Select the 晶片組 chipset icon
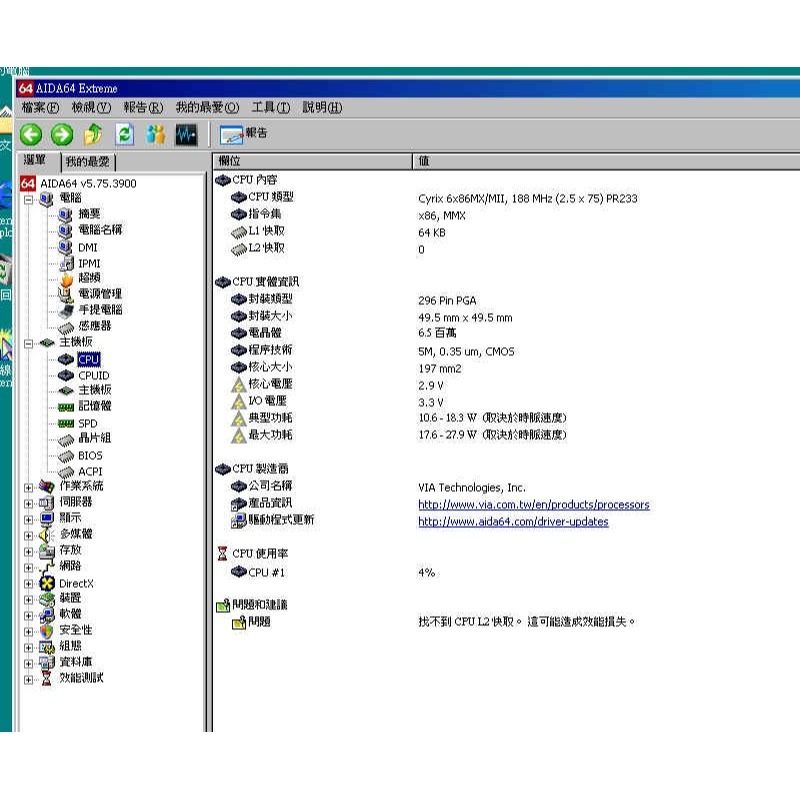The height and width of the screenshot is (800, 800). 66,439
